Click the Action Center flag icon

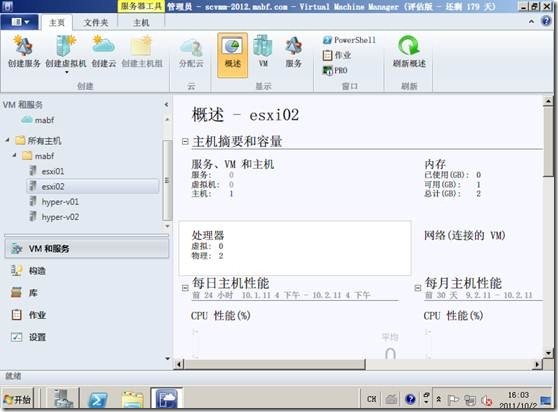pos(453,400)
